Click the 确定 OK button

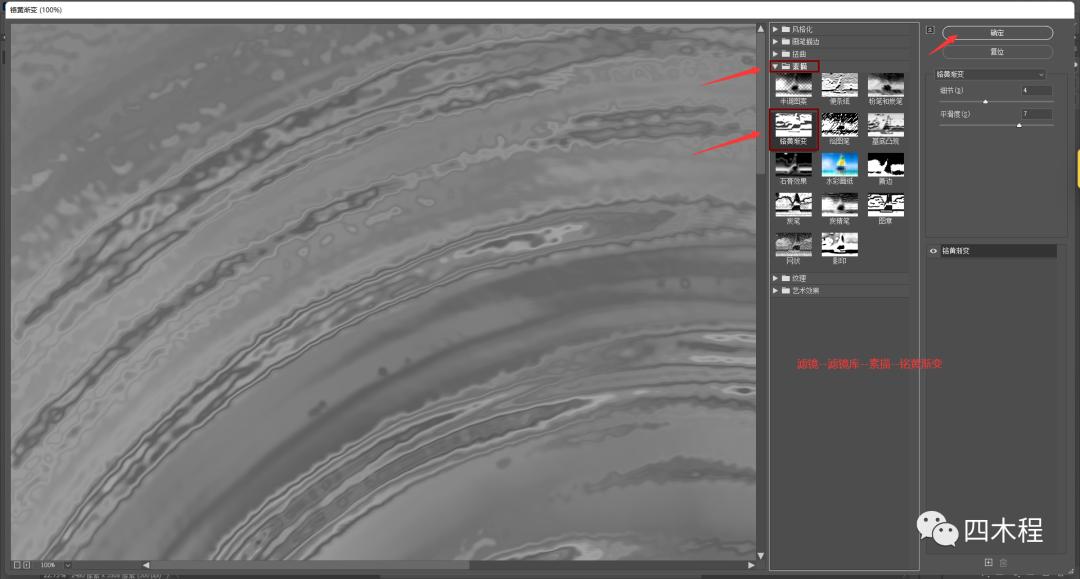coord(997,33)
